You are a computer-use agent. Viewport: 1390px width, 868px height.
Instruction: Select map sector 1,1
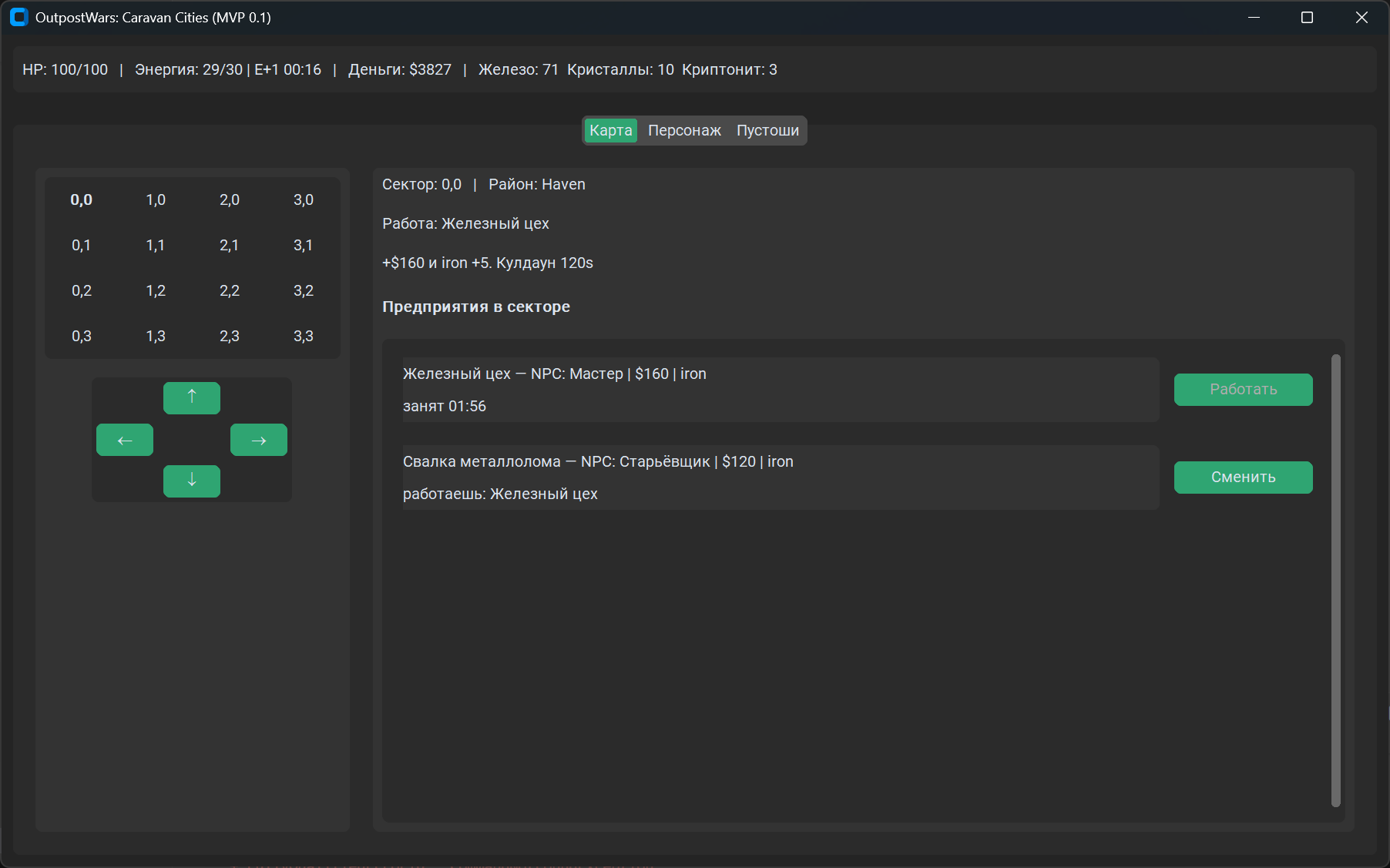click(155, 246)
